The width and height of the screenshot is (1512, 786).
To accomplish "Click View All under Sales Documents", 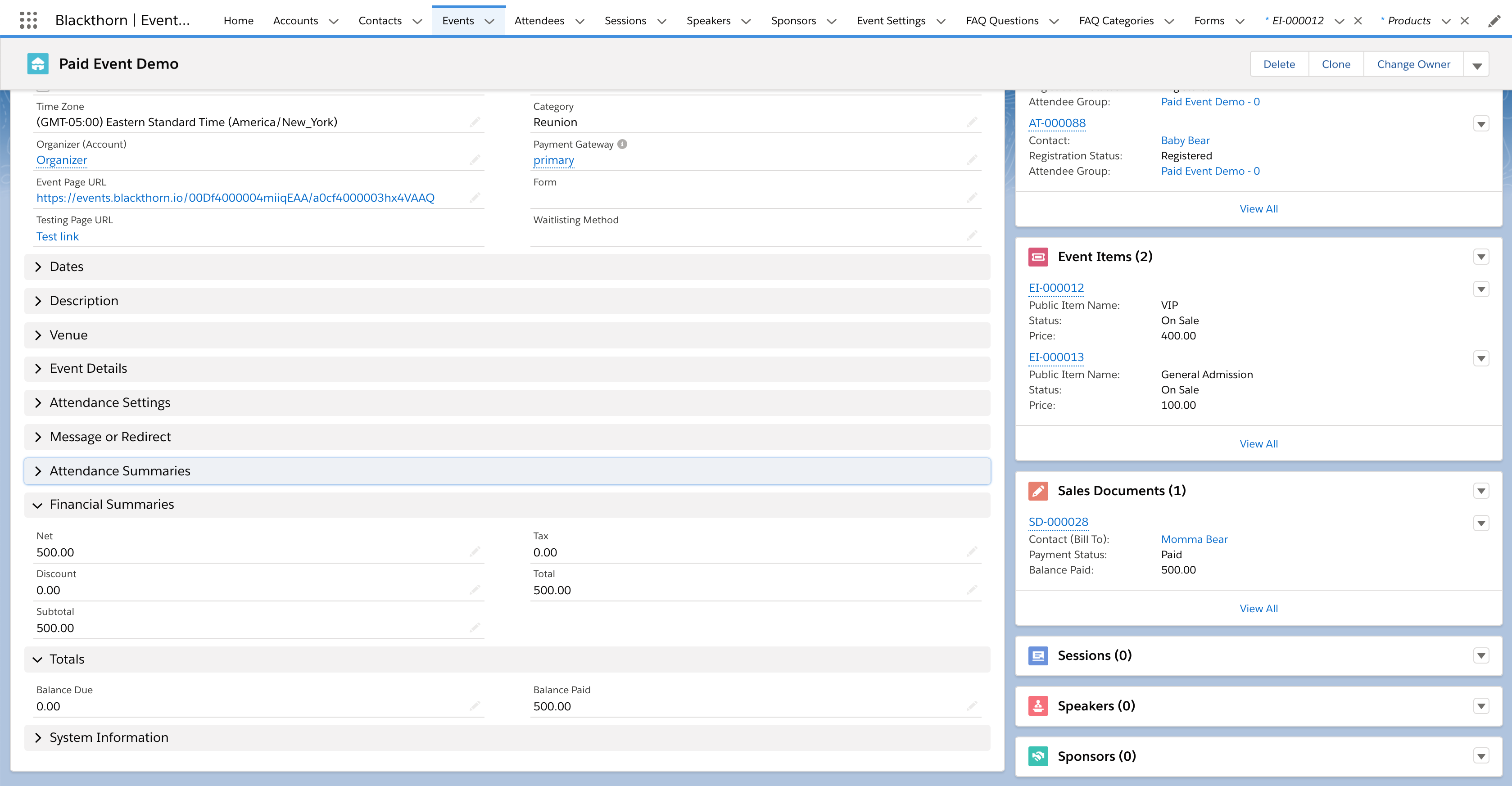I will 1258,609.
